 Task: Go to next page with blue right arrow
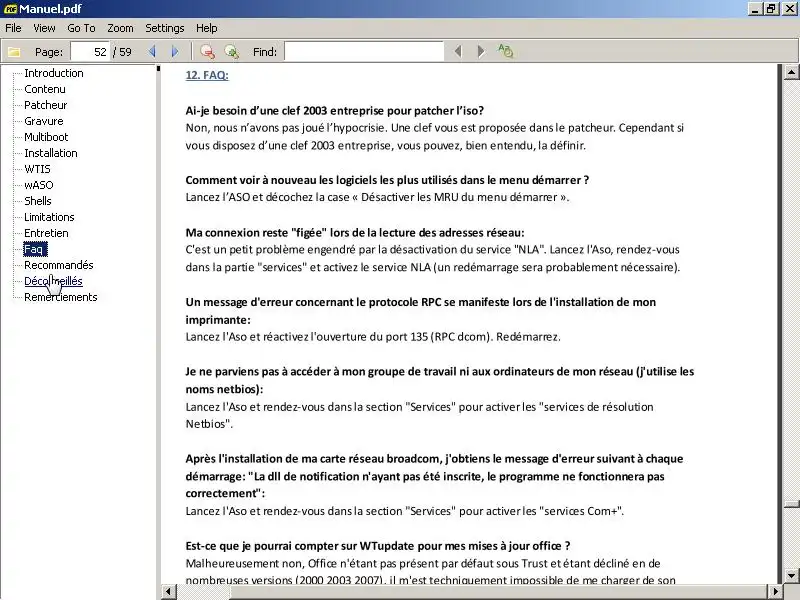pos(175,52)
